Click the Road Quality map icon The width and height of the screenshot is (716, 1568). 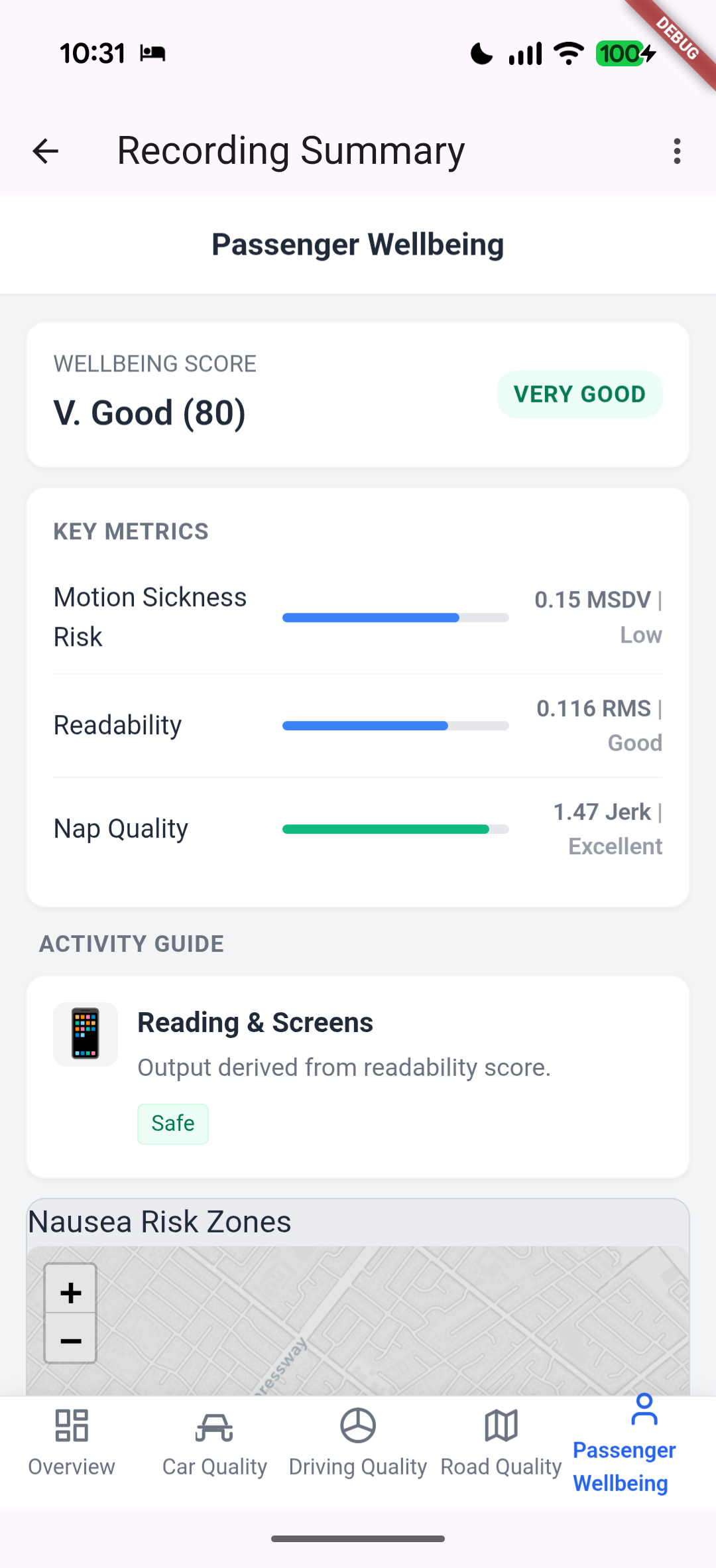501,1425
